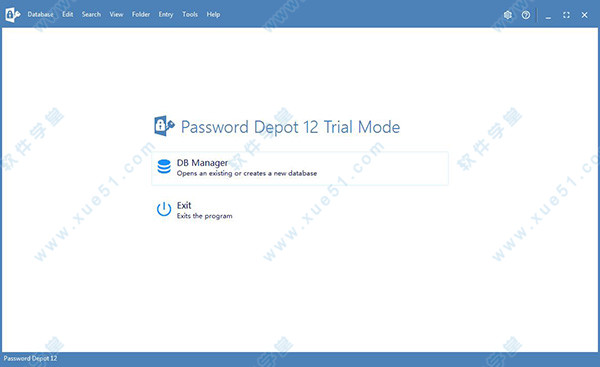Select the DB Manager option

click(x=300, y=168)
